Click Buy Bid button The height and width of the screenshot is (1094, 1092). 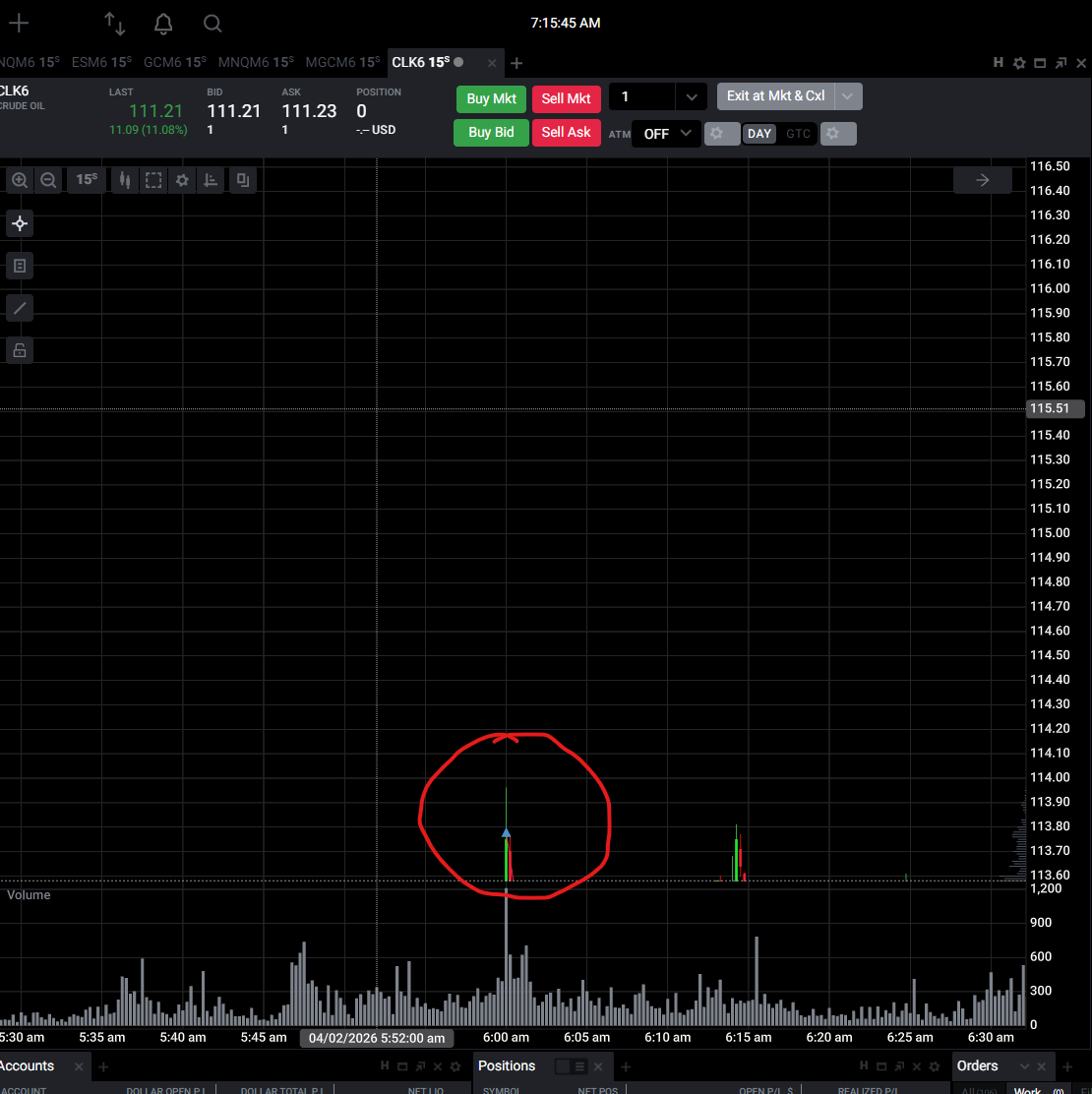click(491, 133)
